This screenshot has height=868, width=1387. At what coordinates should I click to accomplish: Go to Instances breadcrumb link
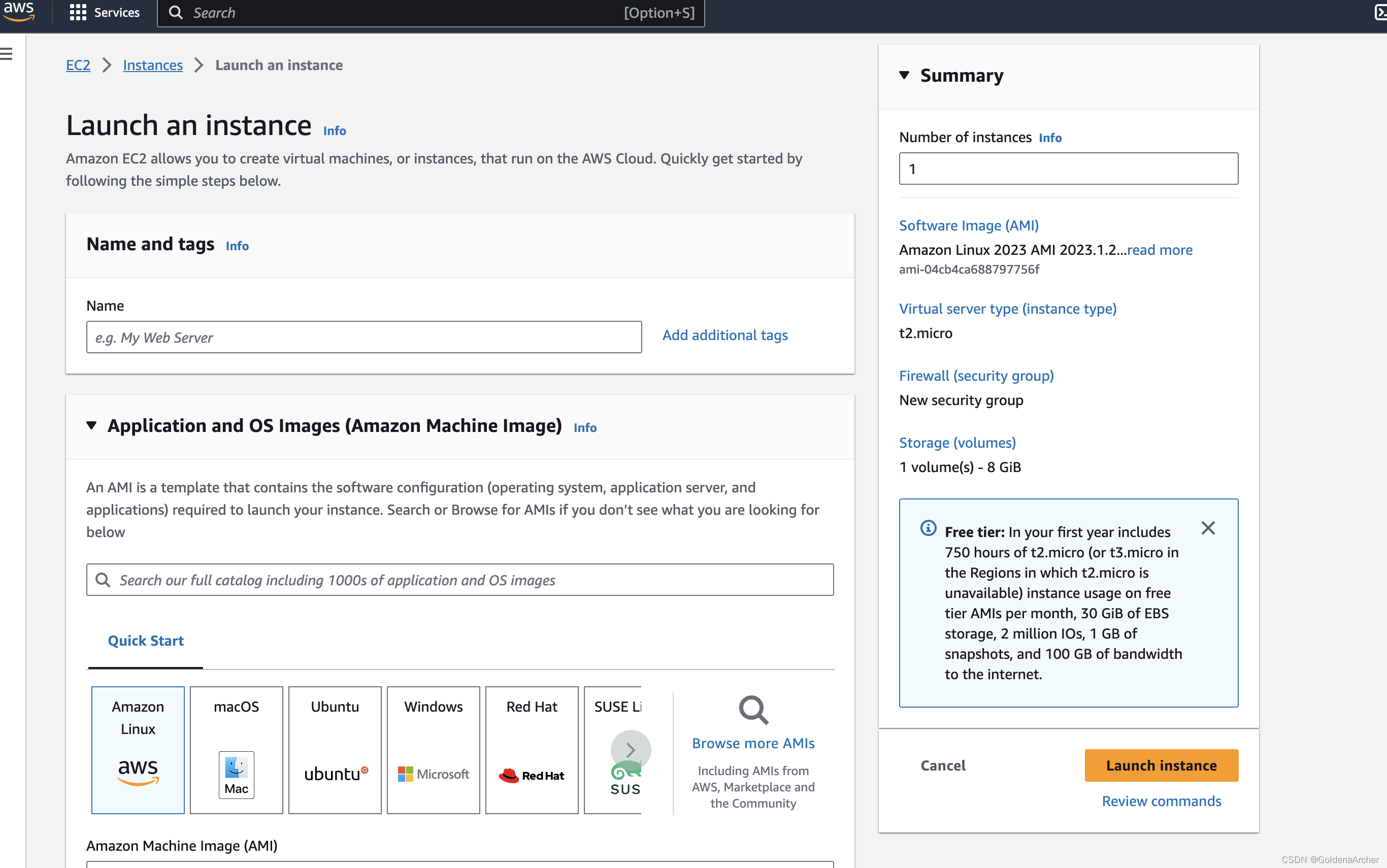coord(153,65)
